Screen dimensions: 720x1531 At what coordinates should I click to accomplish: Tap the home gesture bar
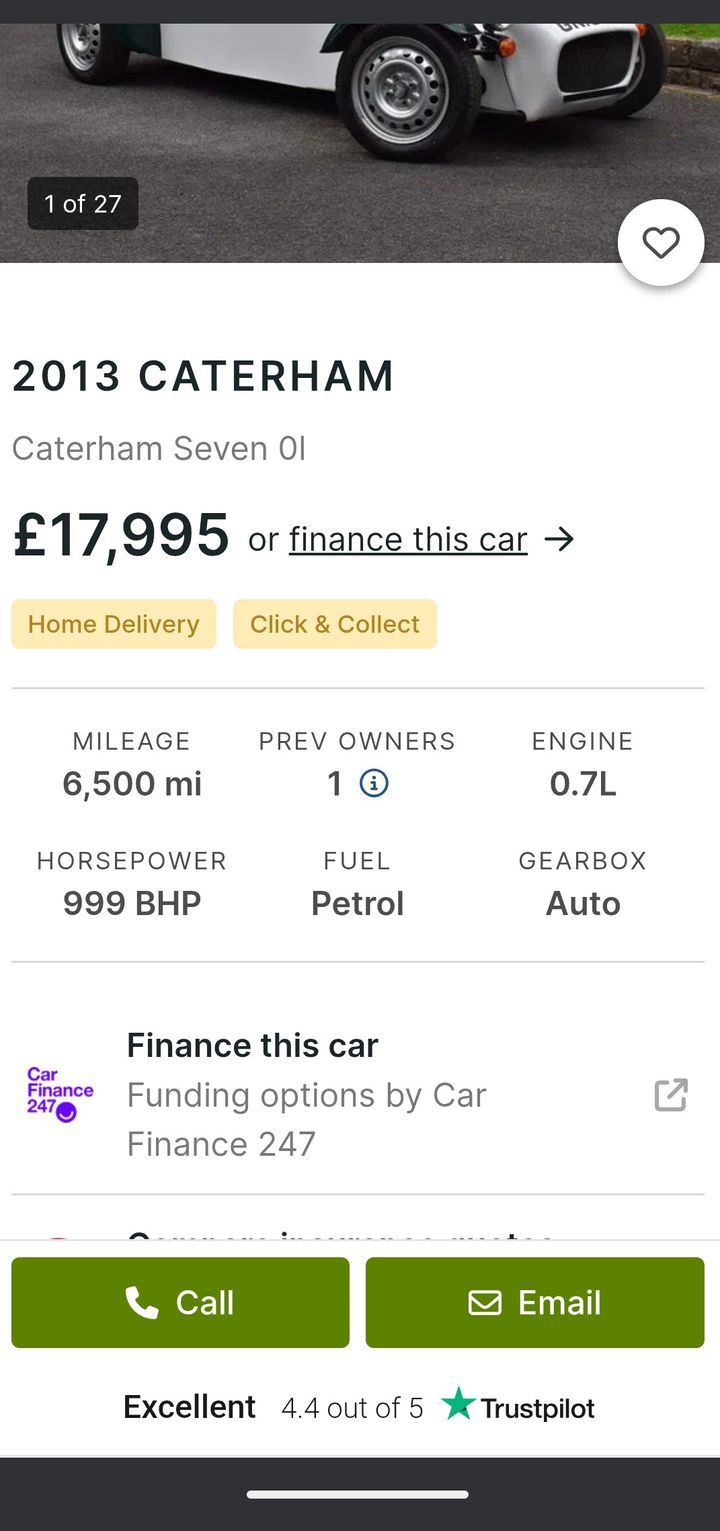358,1495
